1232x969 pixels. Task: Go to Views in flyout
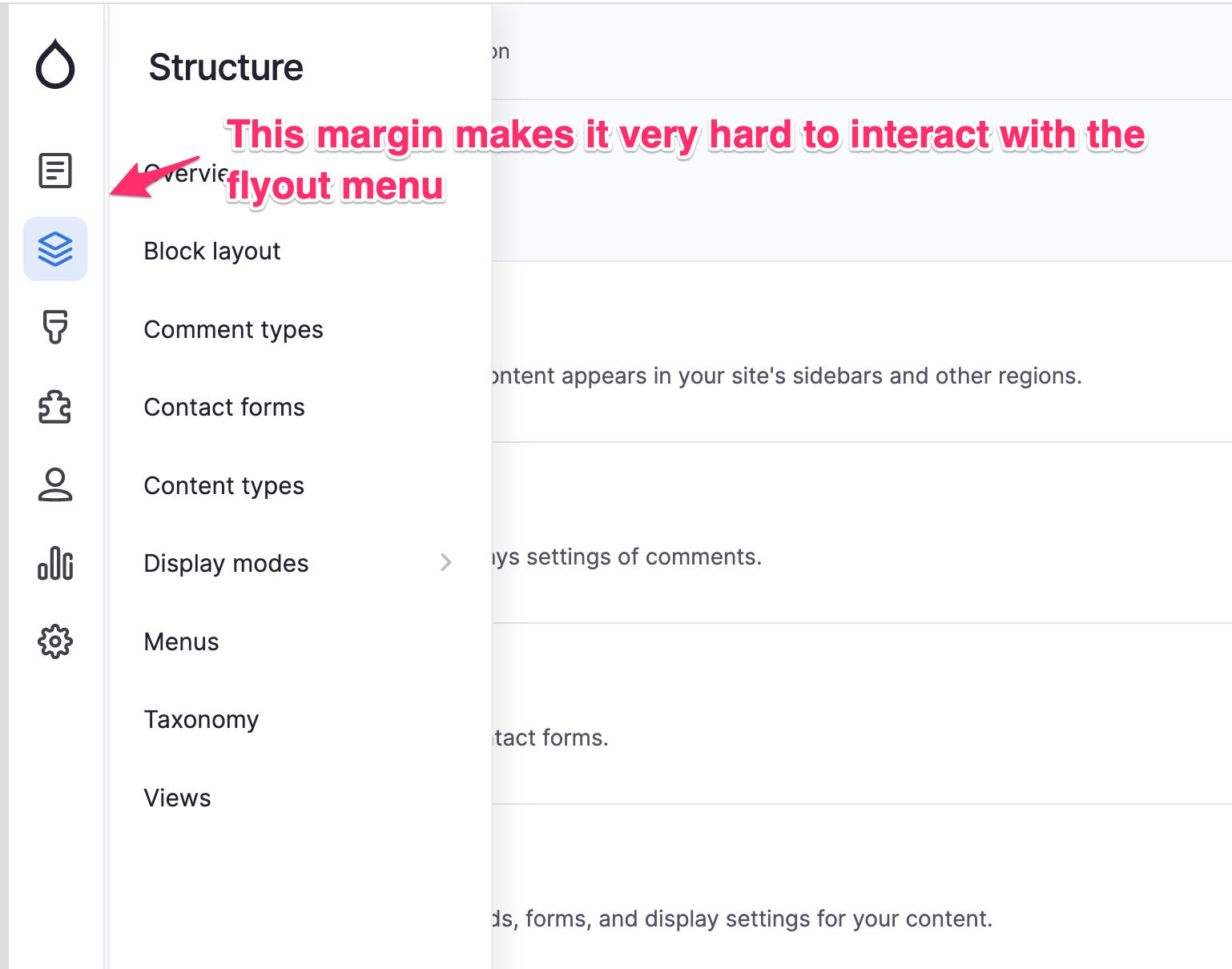point(177,798)
